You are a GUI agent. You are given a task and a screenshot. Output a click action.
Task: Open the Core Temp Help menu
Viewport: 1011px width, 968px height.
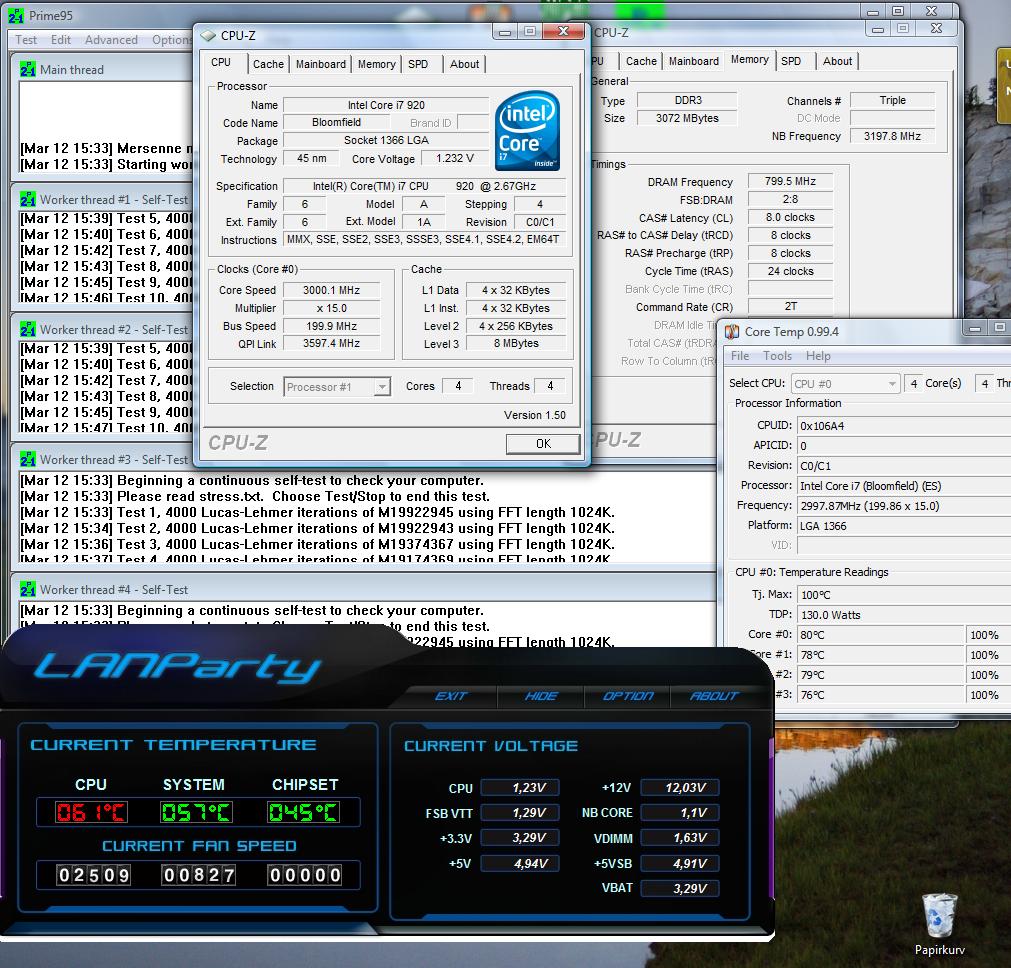tap(818, 356)
